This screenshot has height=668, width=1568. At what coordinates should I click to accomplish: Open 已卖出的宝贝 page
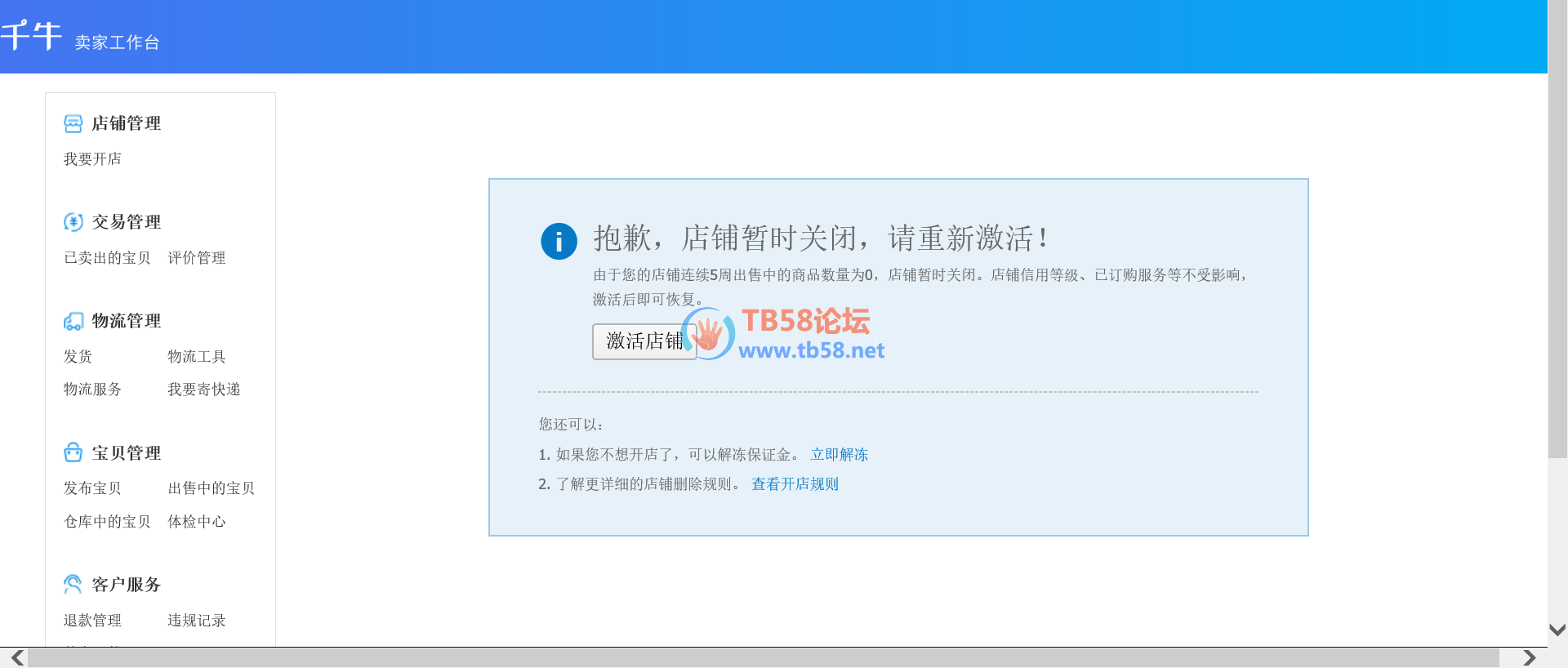[107, 258]
